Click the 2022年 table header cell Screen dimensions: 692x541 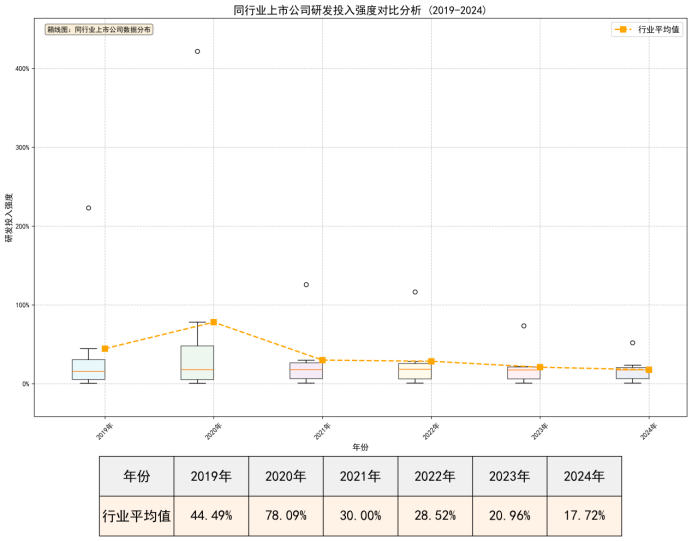pos(435,477)
